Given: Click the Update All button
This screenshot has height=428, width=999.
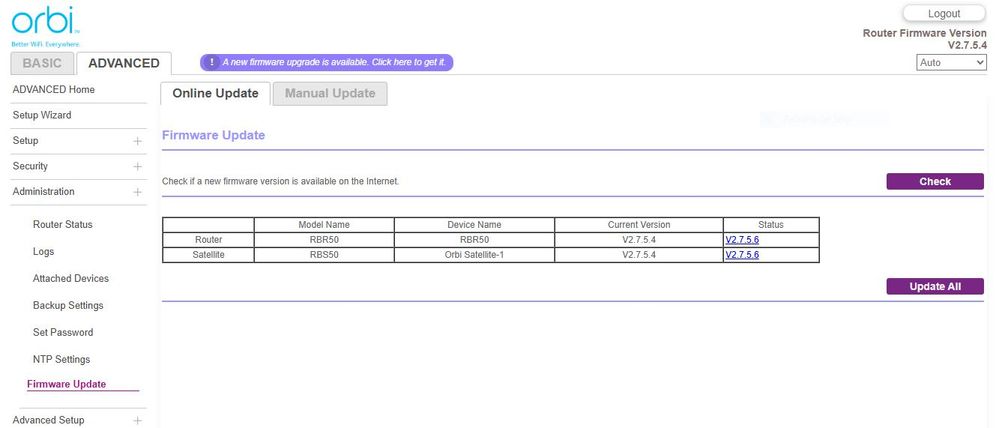Looking at the screenshot, I should coord(935,287).
